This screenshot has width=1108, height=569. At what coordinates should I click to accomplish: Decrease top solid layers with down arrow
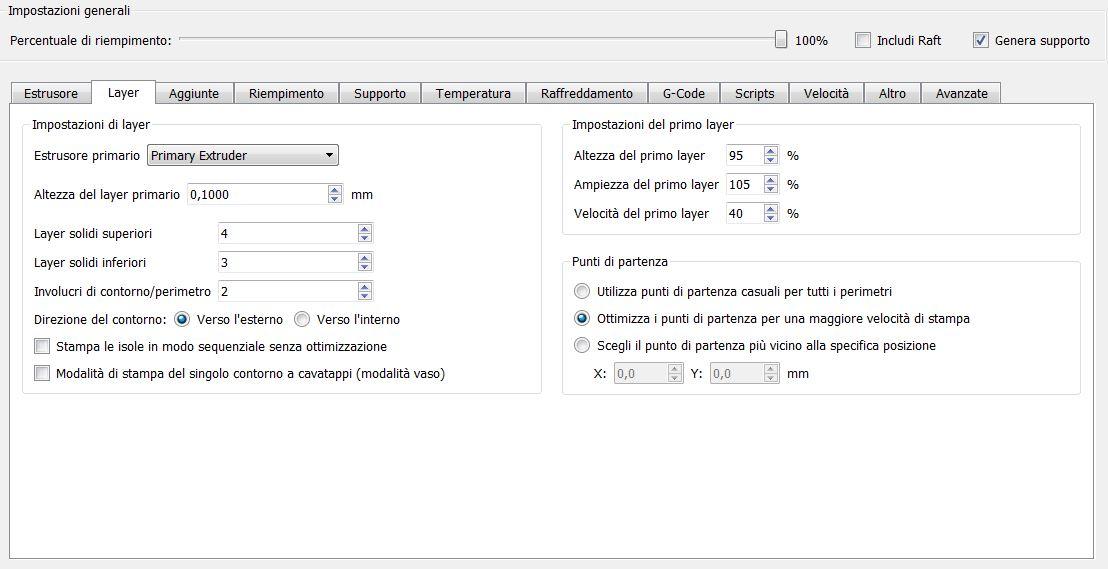pos(365,238)
